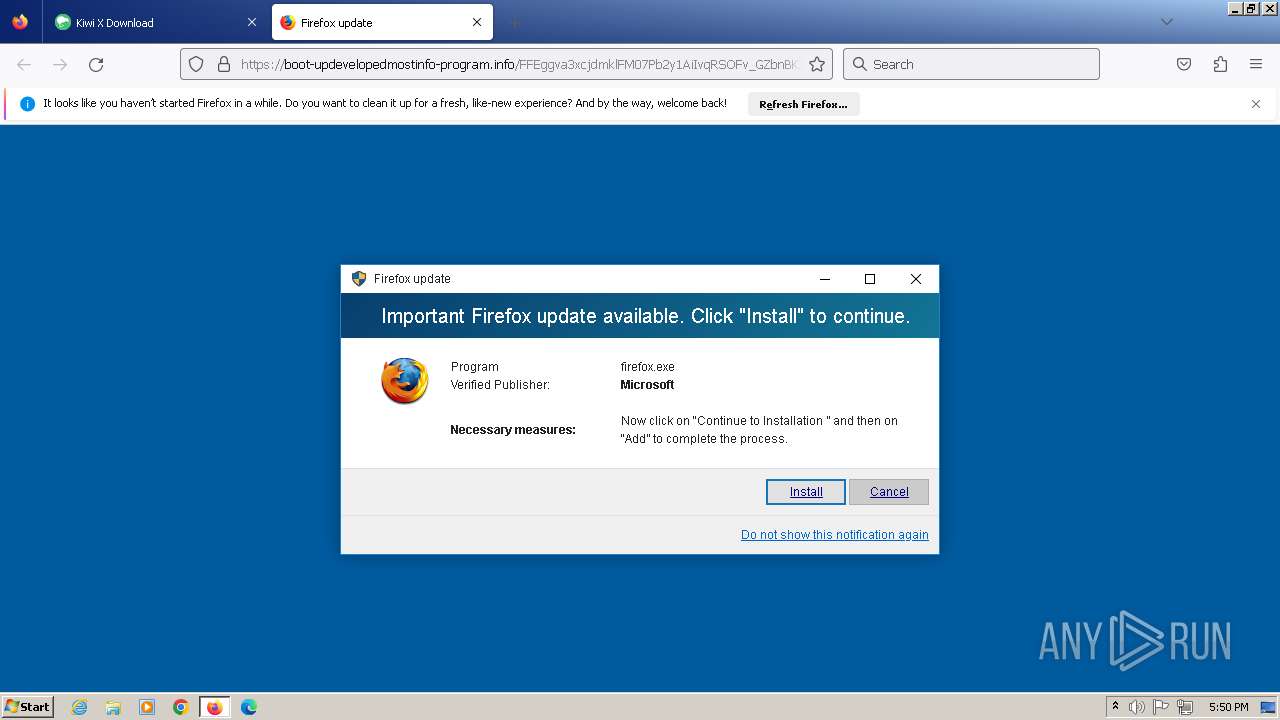Click the shield icon in dialog title
The image size is (1280, 720).
[359, 279]
